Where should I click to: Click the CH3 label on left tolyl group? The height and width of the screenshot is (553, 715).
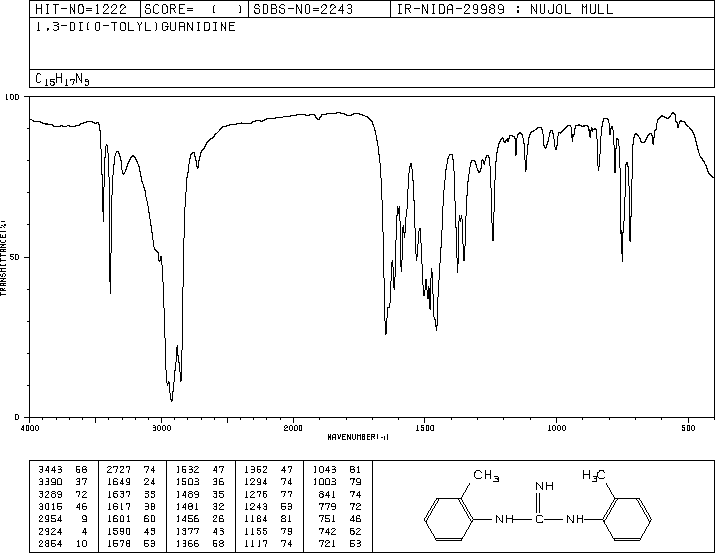486,476
